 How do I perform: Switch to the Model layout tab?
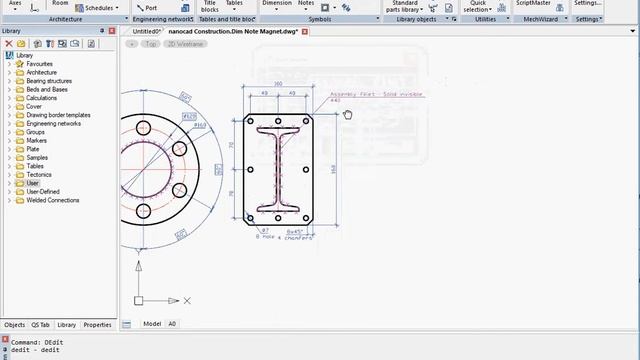(152, 324)
